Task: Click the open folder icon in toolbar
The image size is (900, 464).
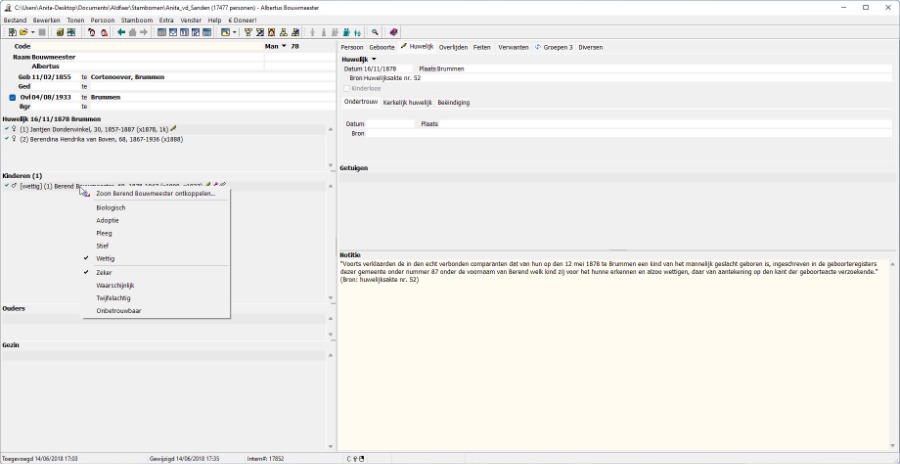Action: [x=23, y=32]
